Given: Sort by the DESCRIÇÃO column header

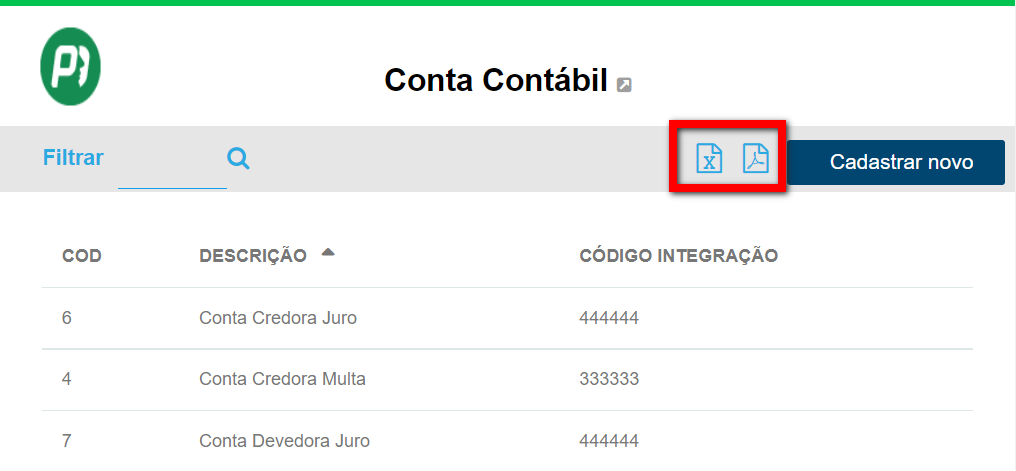Looking at the screenshot, I should coord(253,256).
